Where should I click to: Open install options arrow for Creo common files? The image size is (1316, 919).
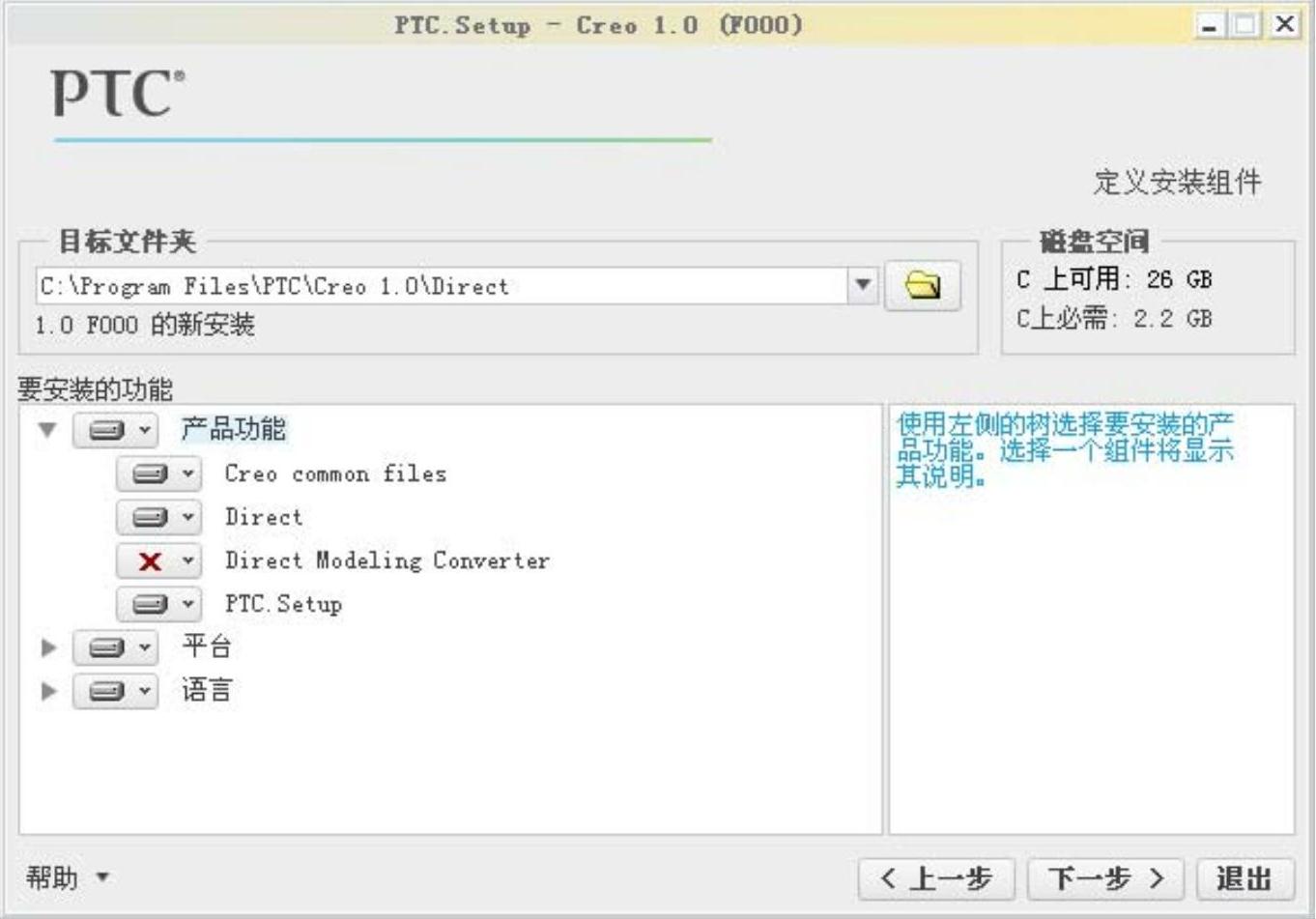(187, 474)
